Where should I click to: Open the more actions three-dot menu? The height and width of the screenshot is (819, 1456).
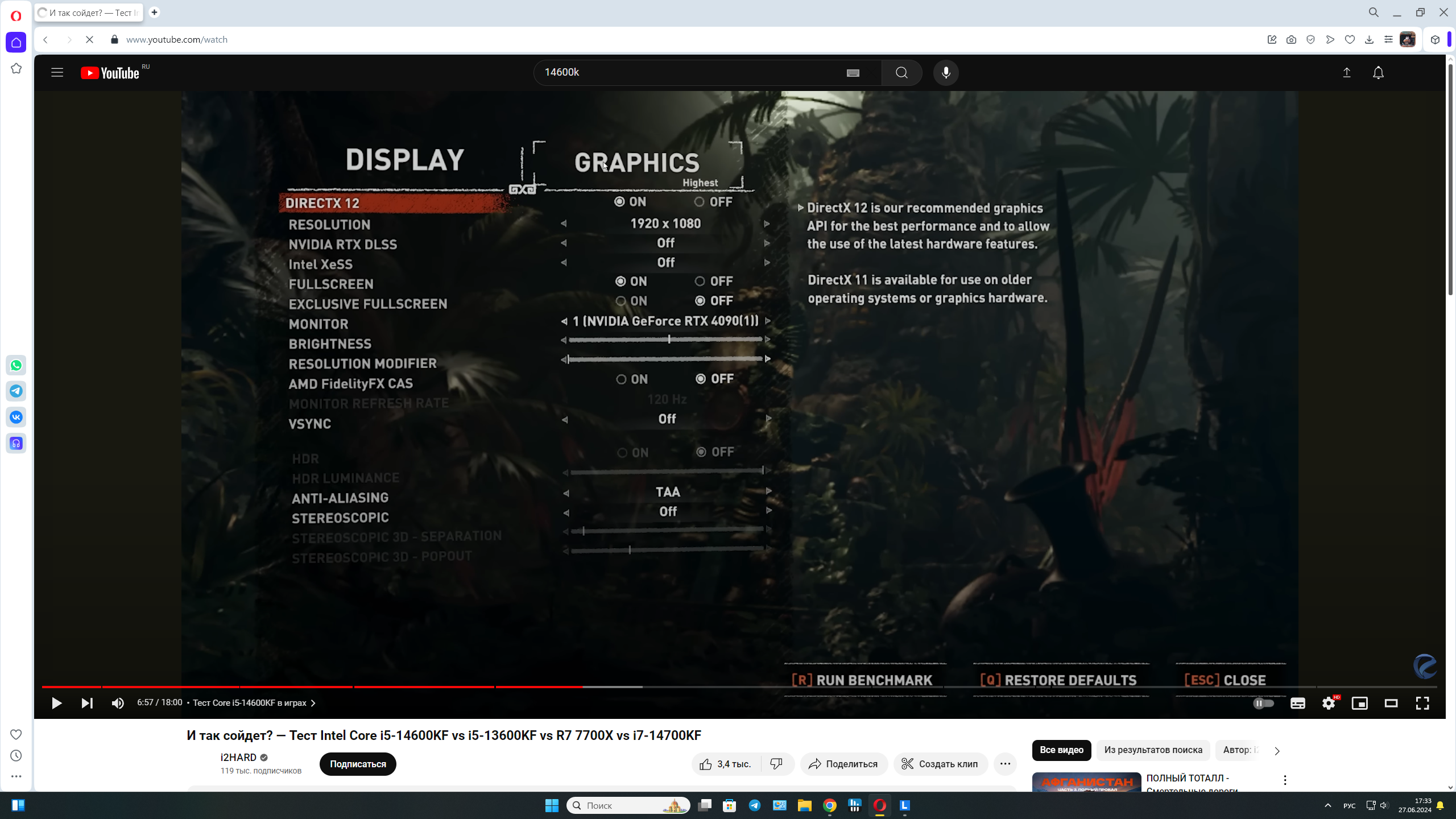(x=1005, y=764)
